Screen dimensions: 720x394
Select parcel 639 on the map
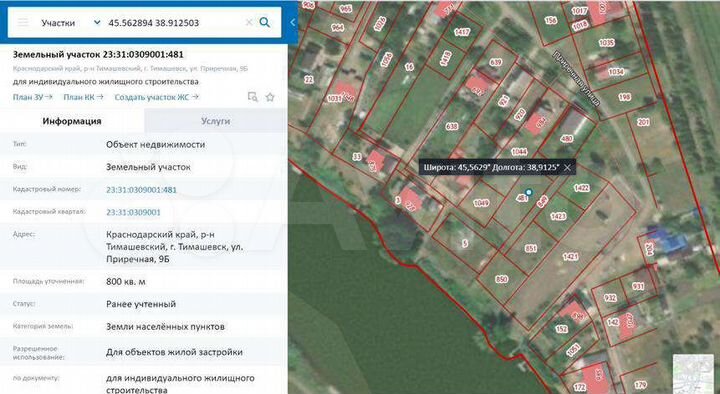(495, 62)
